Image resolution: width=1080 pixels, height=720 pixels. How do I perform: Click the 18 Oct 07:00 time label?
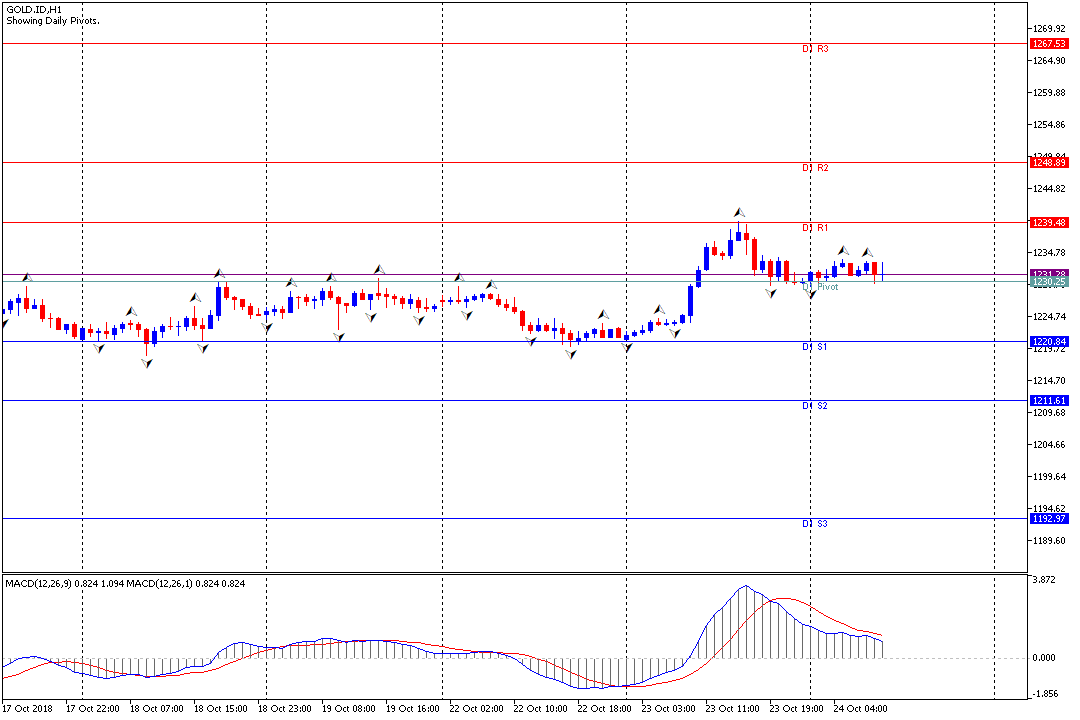point(156,709)
